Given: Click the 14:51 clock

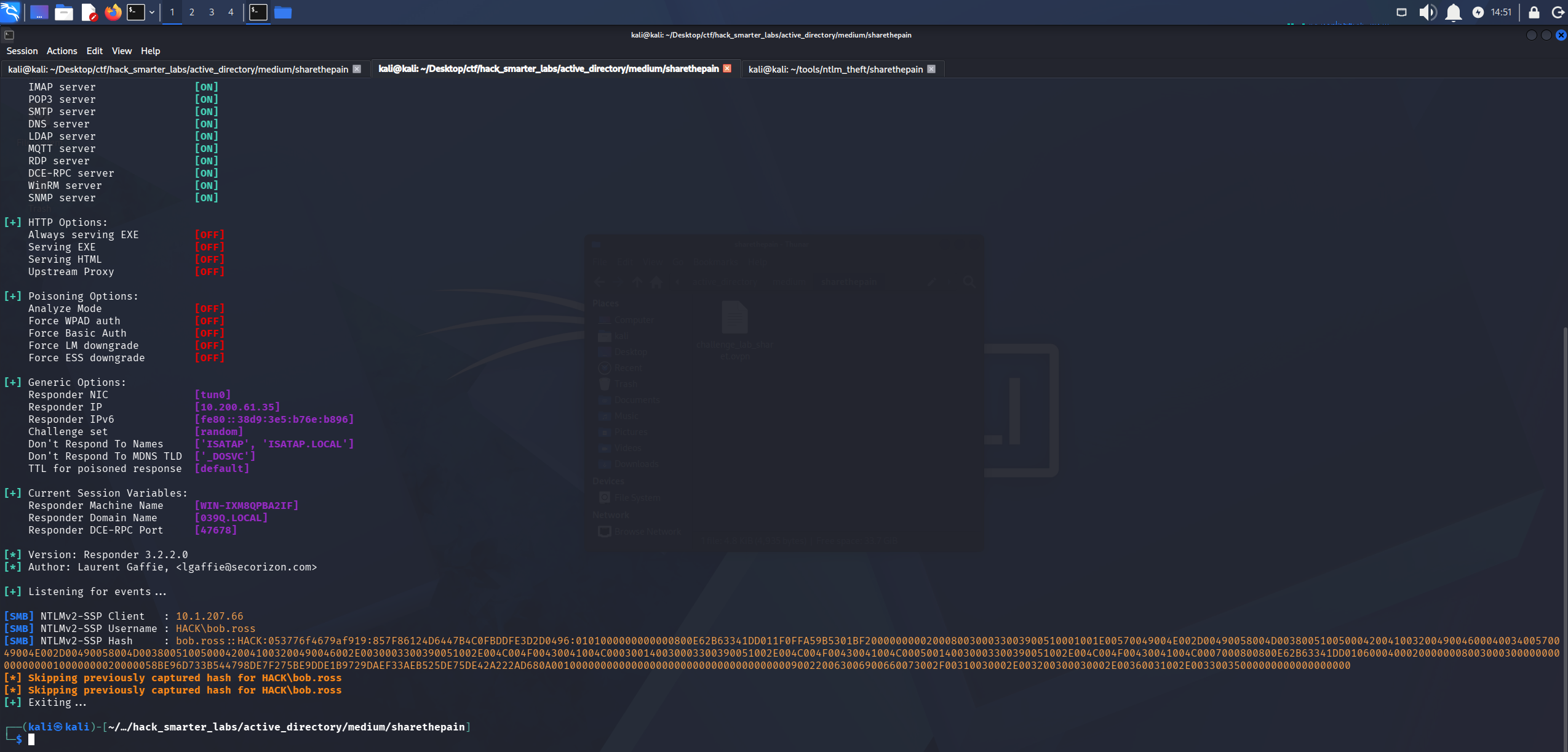Looking at the screenshot, I should tap(1501, 12).
